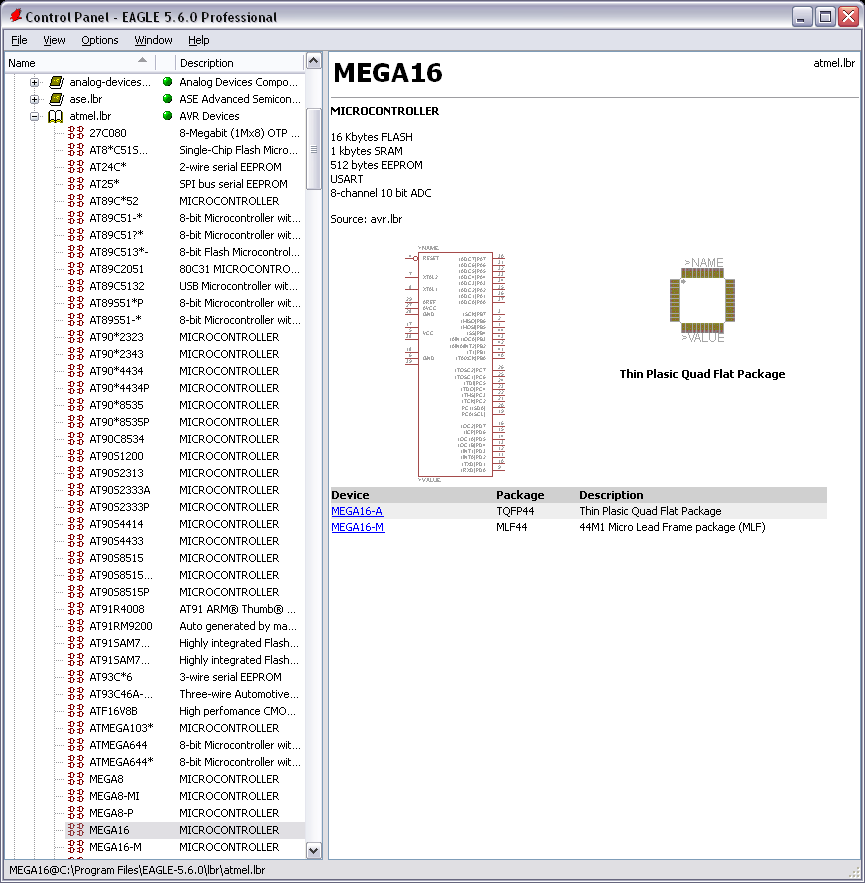Click the '3-wire serial EEPROM' description
The image size is (865, 883).
pyautogui.click(x=230, y=677)
